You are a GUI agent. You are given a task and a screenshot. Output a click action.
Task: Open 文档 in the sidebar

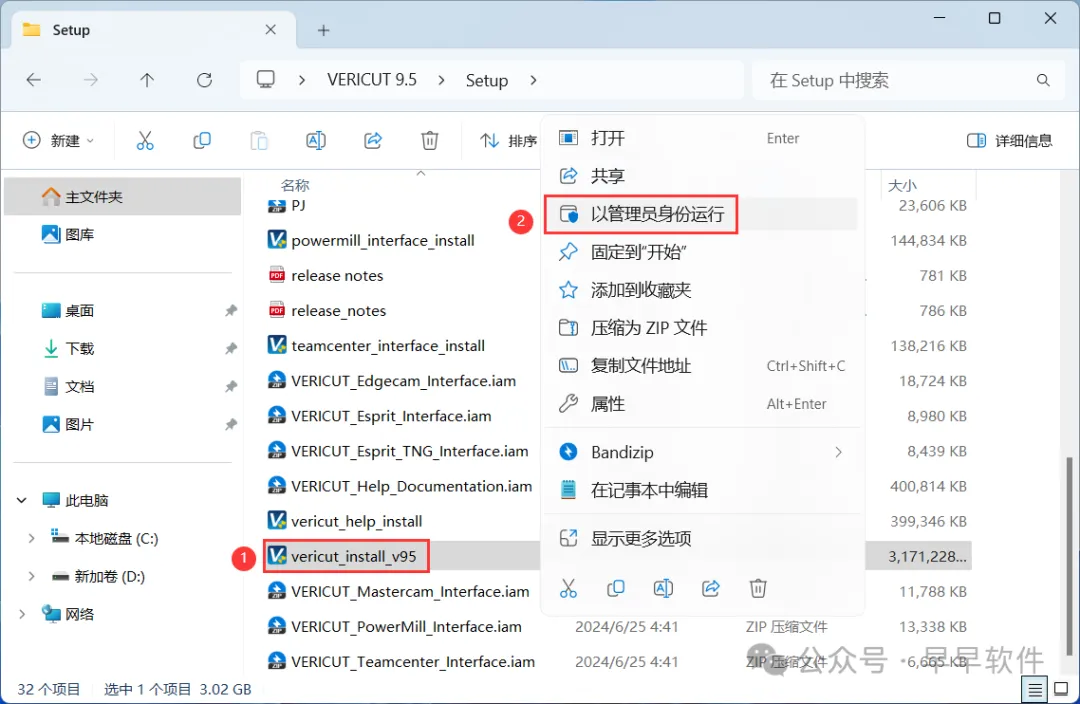123,386
